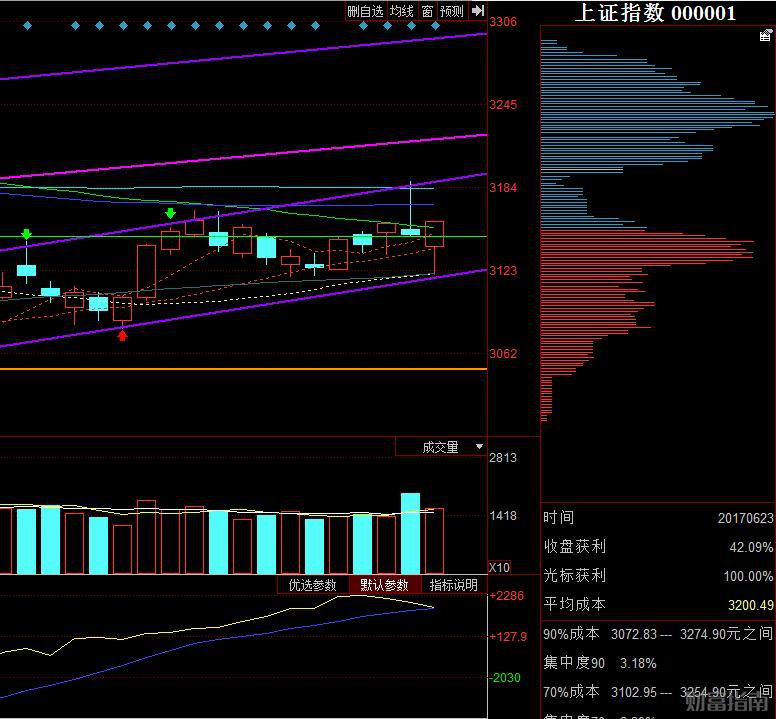
Task: Click the last blue diamond marker in top row
Action: tap(435, 25)
